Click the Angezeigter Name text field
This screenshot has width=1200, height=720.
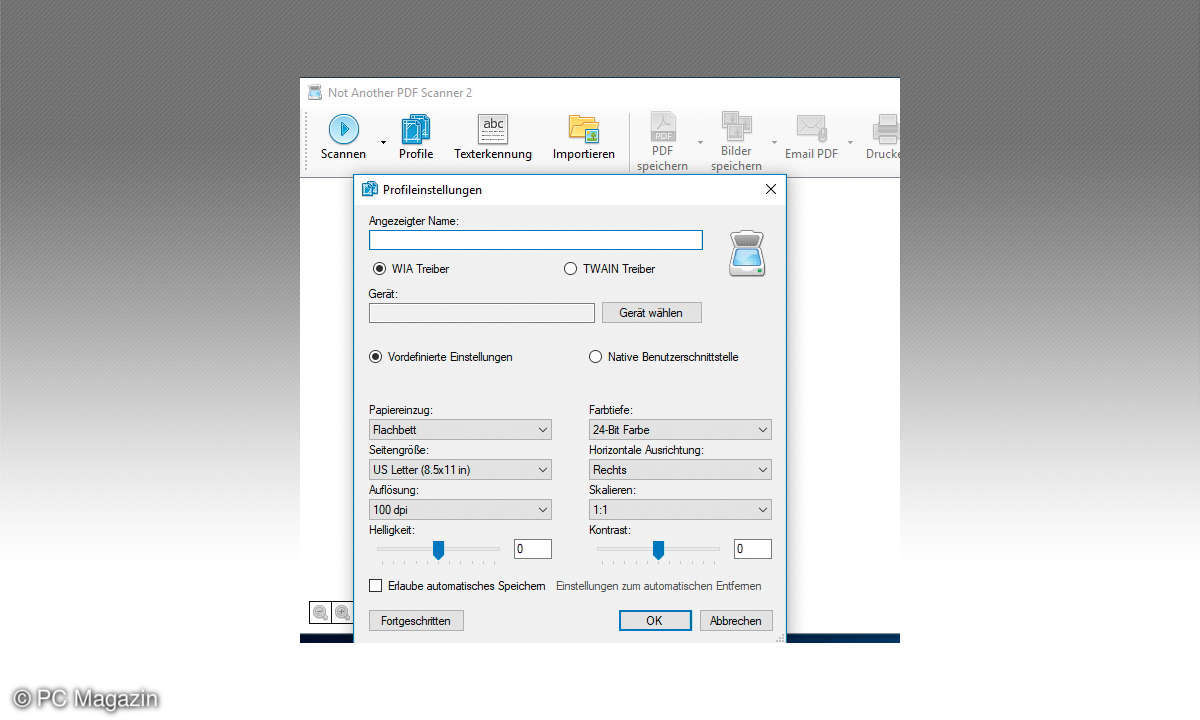point(536,240)
